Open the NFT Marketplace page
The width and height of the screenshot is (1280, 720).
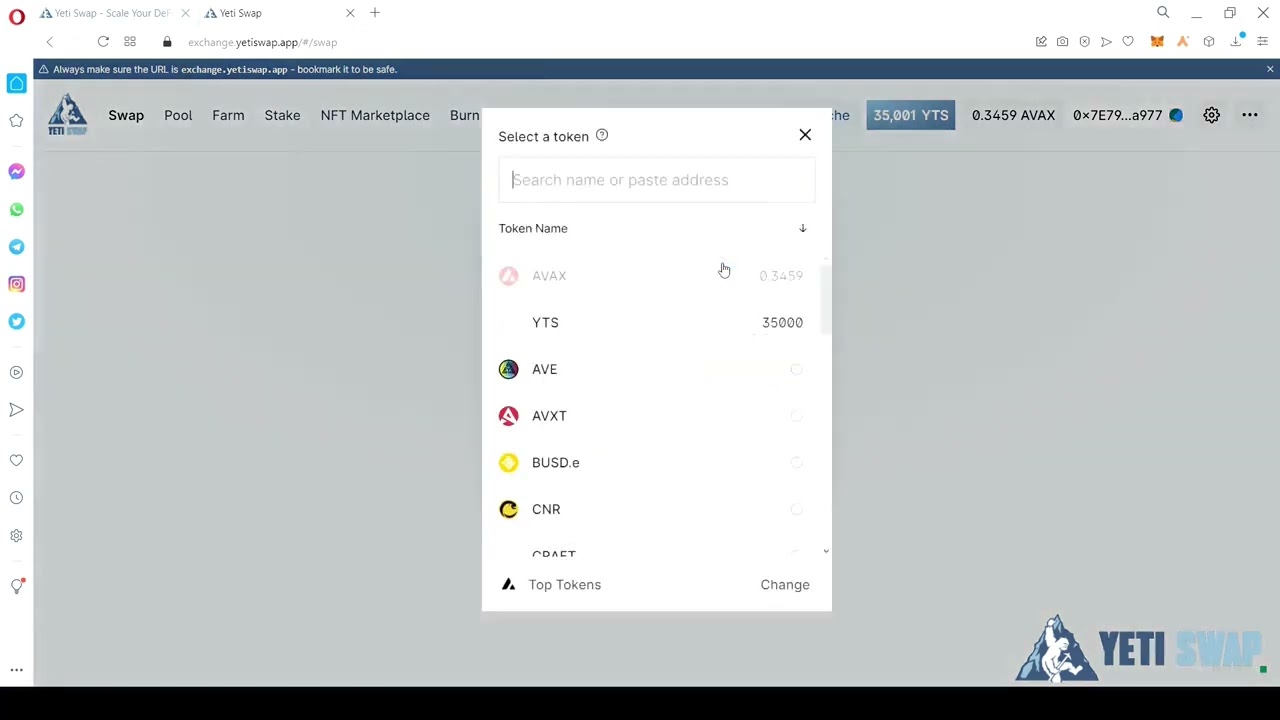(375, 115)
